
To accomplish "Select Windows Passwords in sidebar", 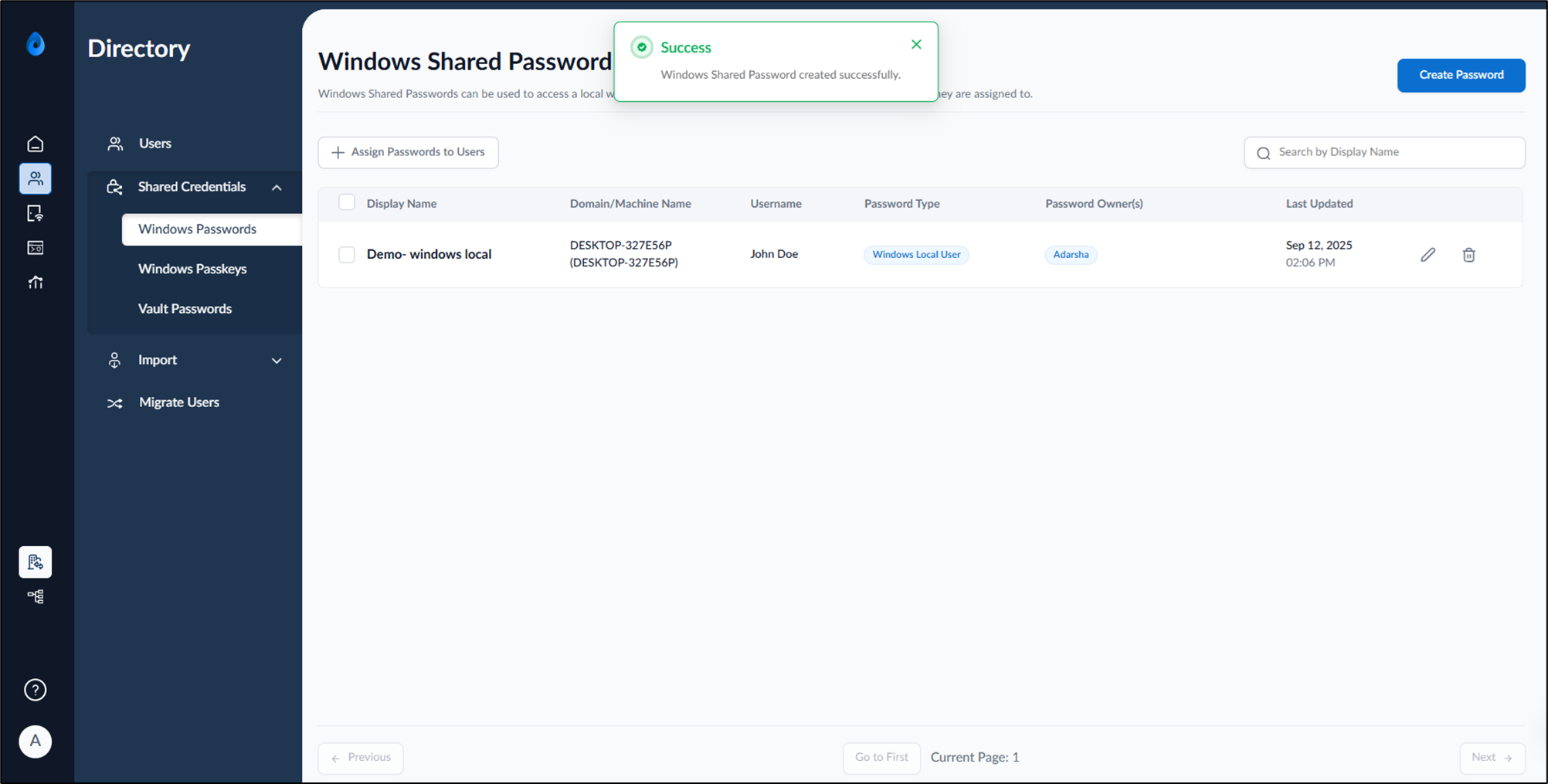I will click(x=212, y=229).
